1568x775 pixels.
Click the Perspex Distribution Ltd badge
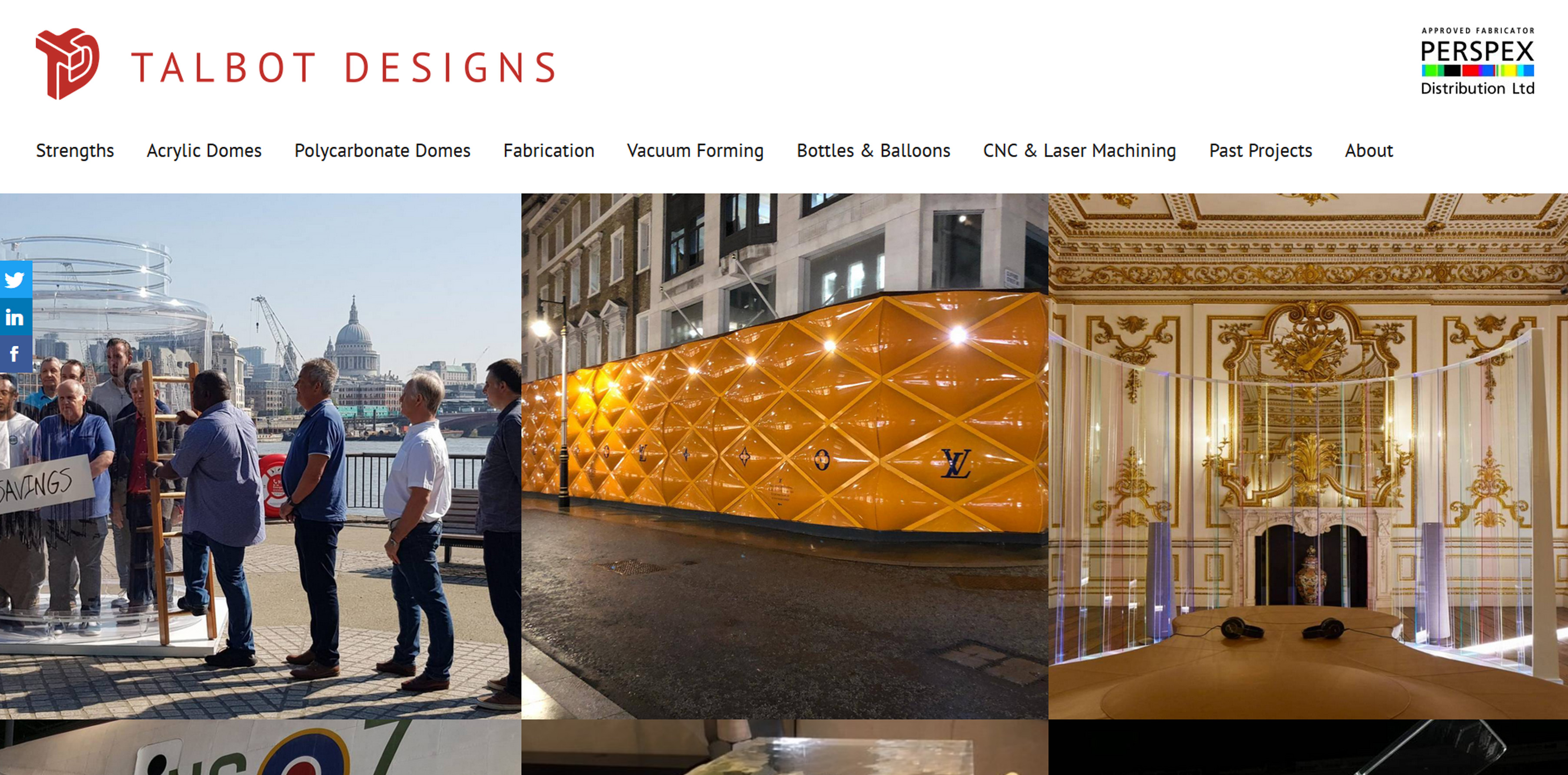coord(1477,61)
